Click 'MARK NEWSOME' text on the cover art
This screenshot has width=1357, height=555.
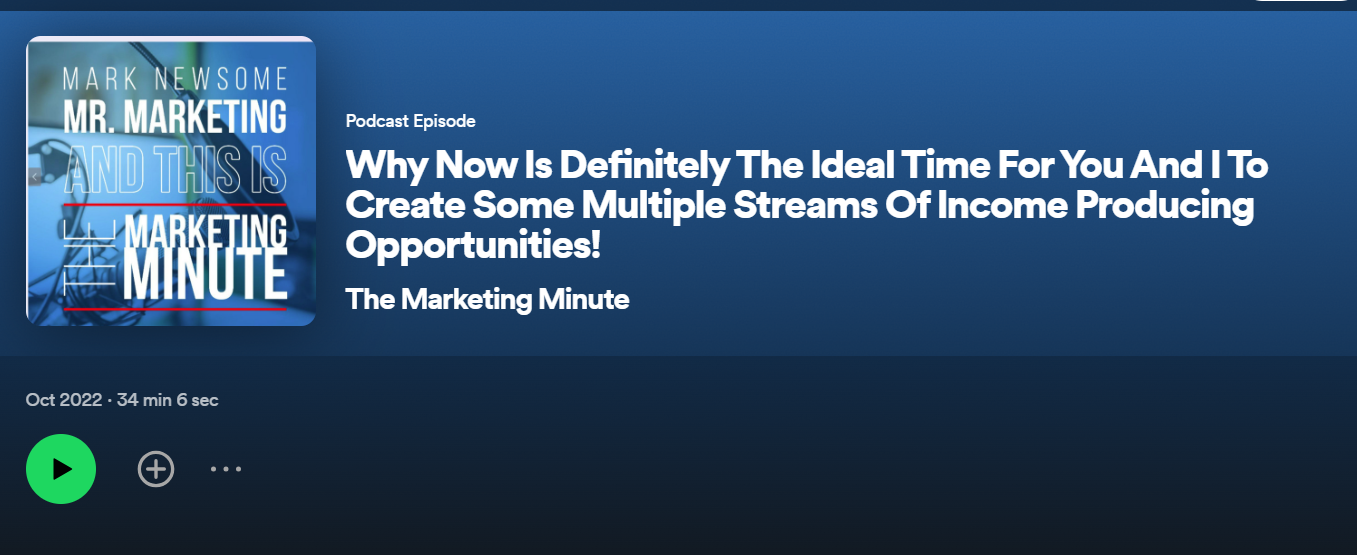point(175,77)
